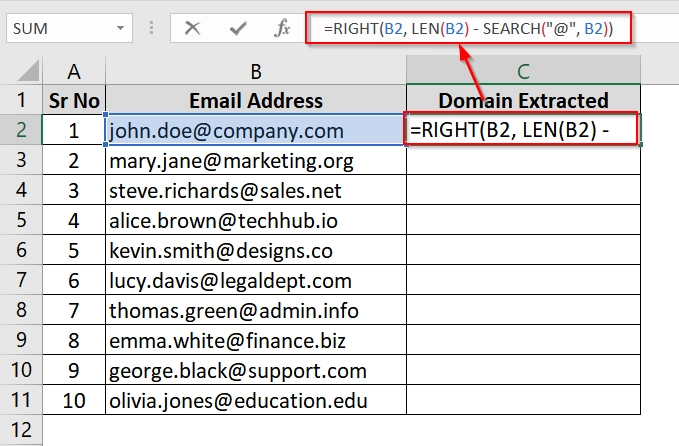The width and height of the screenshot is (679, 446).
Task: Confirm the formula with the checkmark icon
Action: tap(238, 29)
